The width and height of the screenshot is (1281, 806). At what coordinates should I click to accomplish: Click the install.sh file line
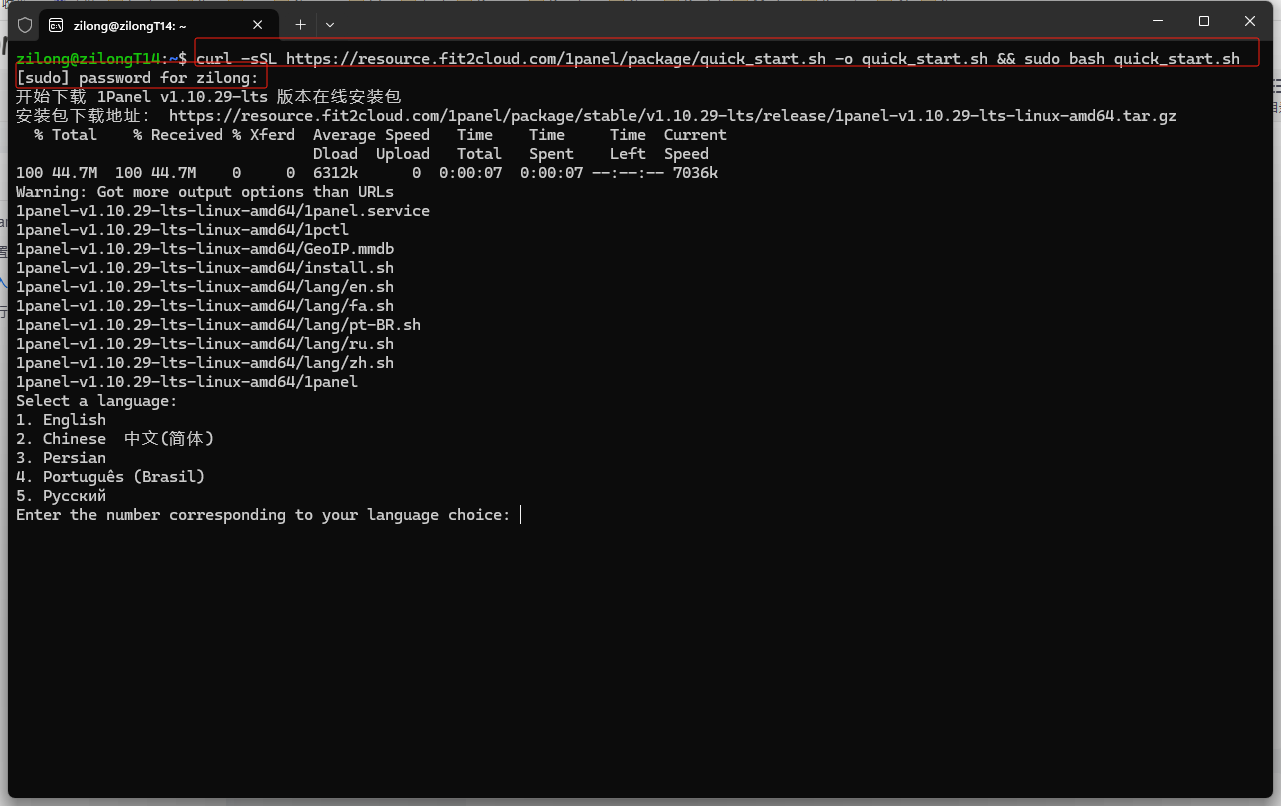click(205, 268)
